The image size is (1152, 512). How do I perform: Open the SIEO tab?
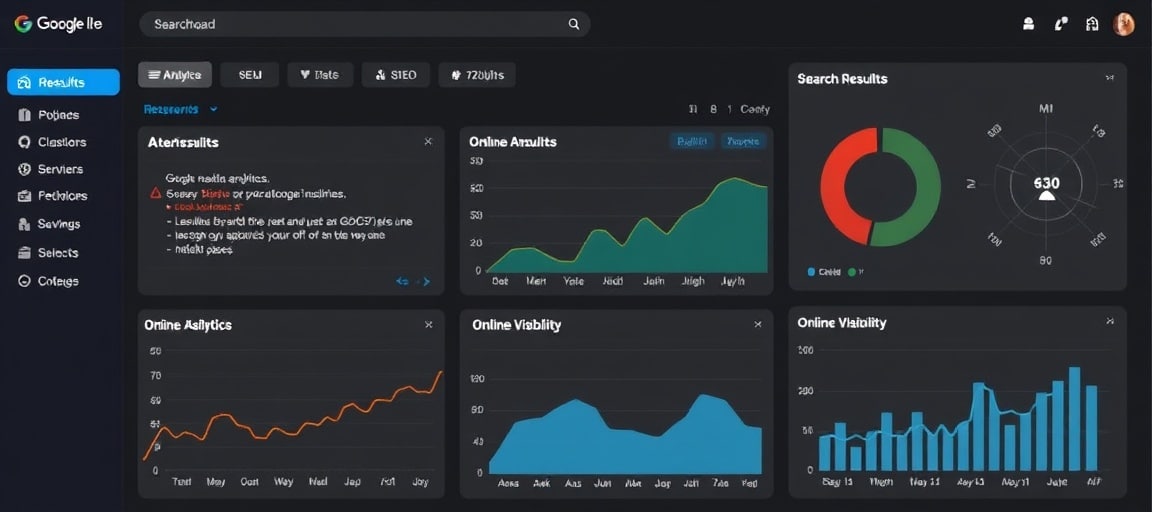(396, 75)
